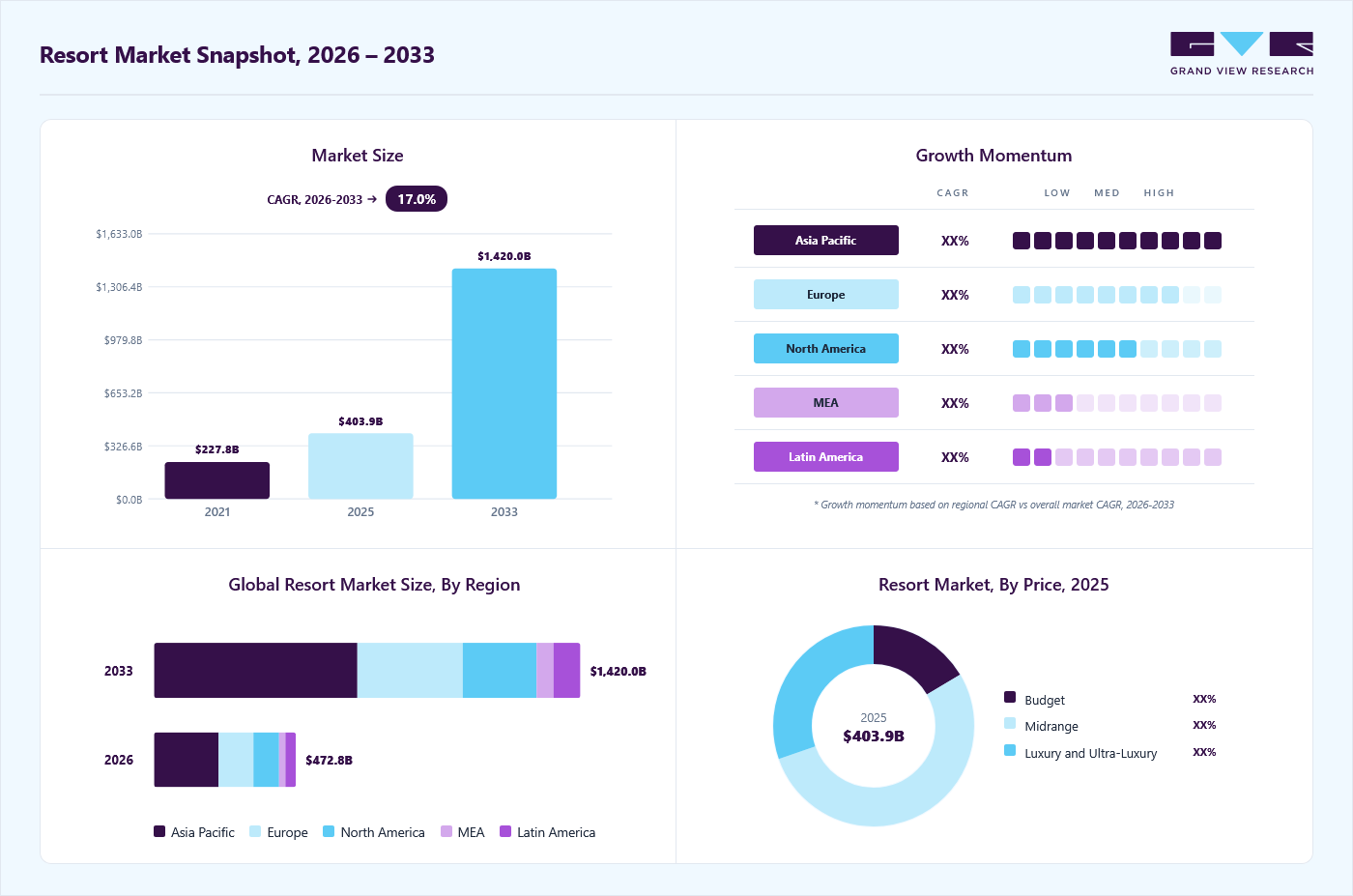Image resolution: width=1353 pixels, height=896 pixels.
Task: Click the donut center $403.9B value
Action: tap(874, 737)
